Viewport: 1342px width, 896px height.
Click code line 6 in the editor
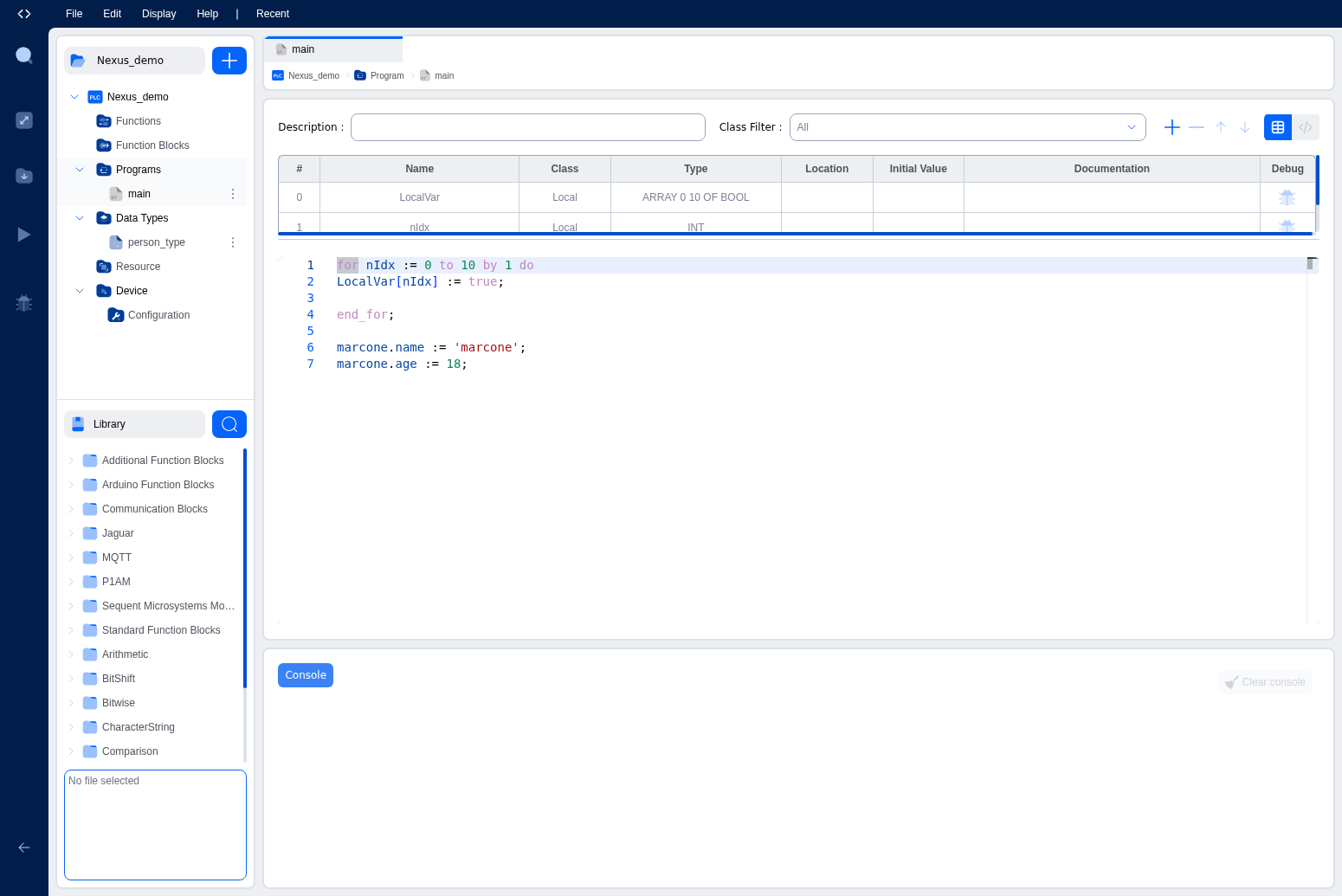(431, 347)
